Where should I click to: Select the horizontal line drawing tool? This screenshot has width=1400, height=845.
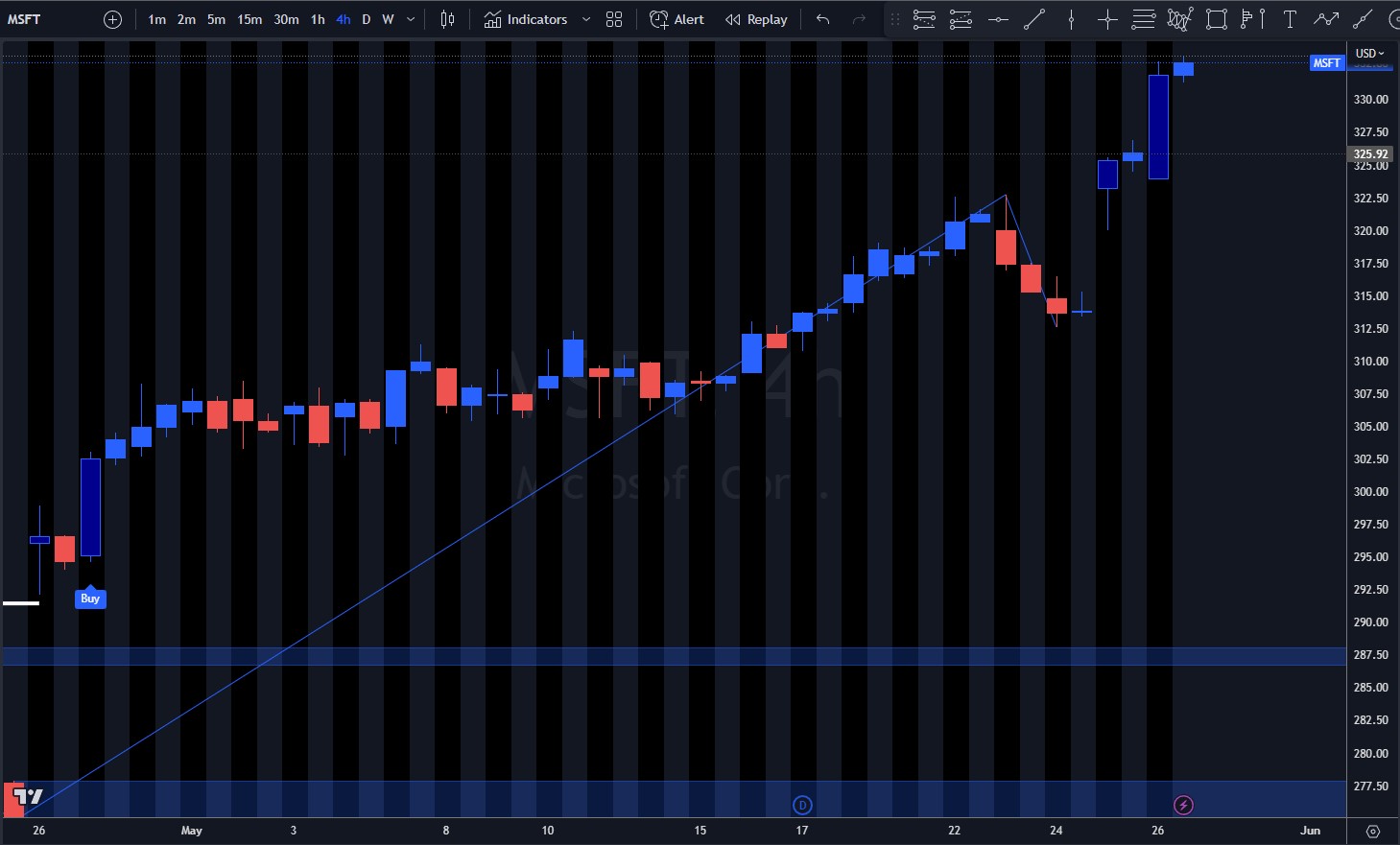click(x=998, y=19)
